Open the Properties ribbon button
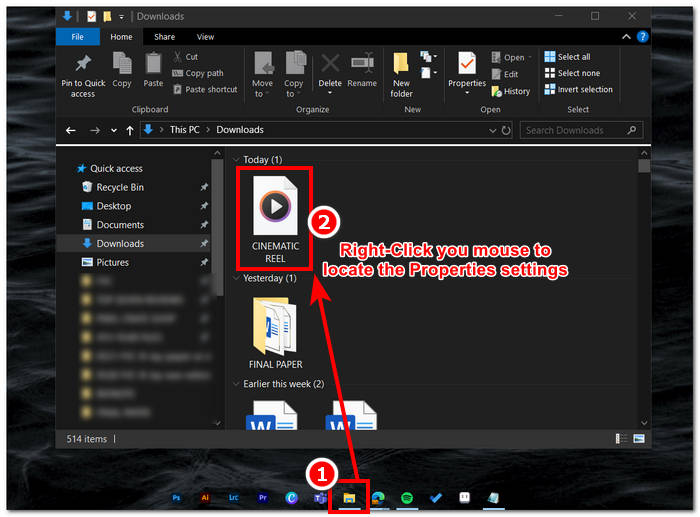700x517 pixels. 467,73
